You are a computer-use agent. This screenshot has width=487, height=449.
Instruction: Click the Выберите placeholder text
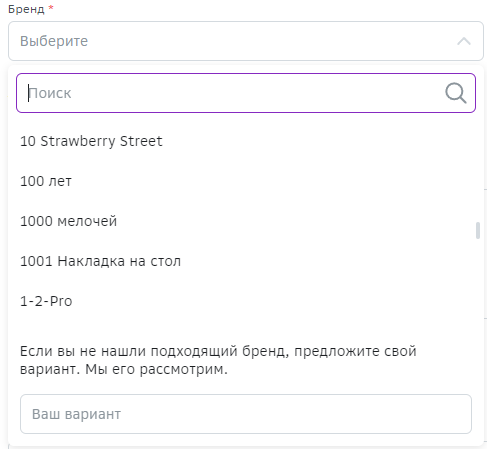coord(54,41)
